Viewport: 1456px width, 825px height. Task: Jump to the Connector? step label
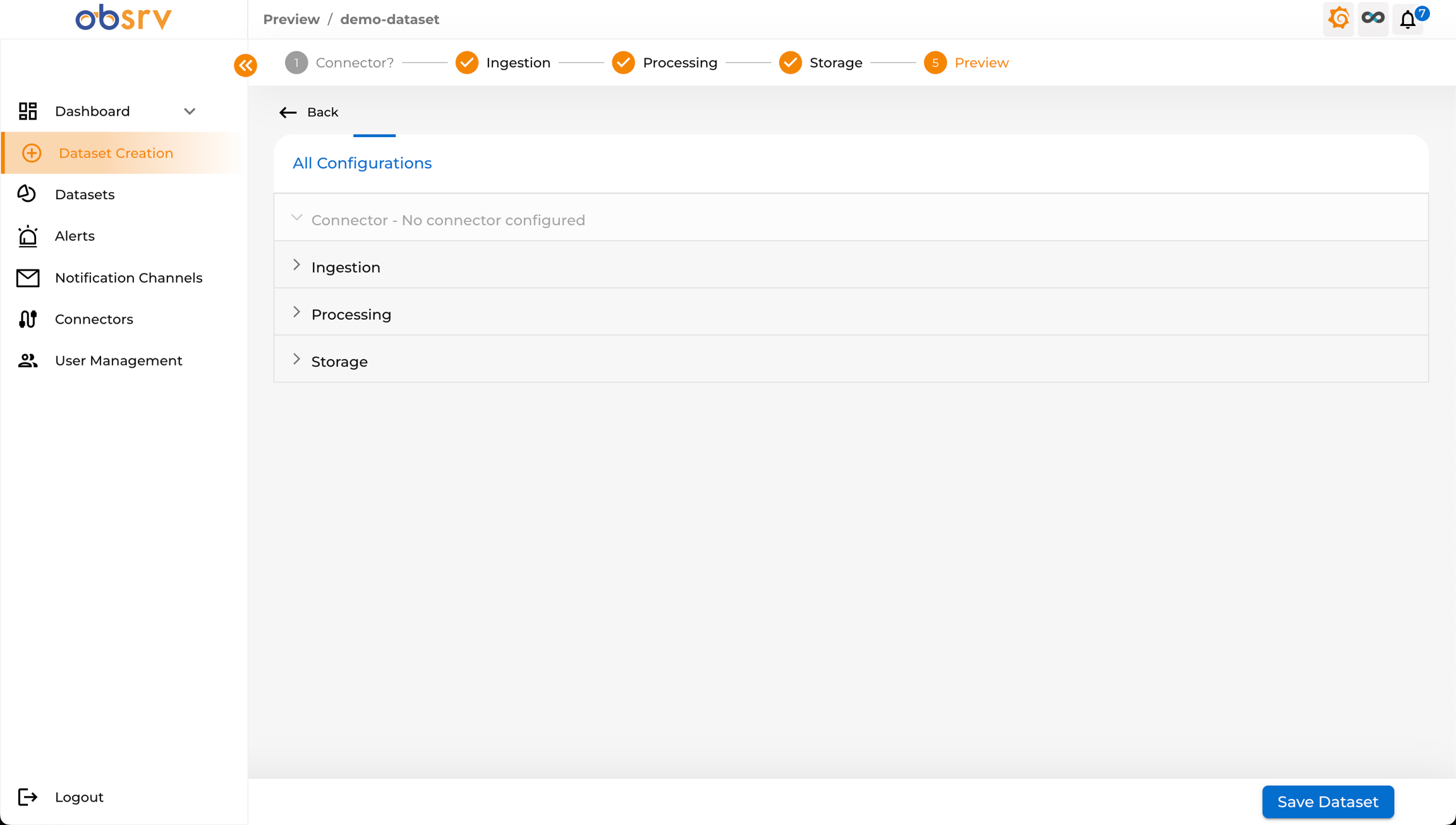coord(355,63)
